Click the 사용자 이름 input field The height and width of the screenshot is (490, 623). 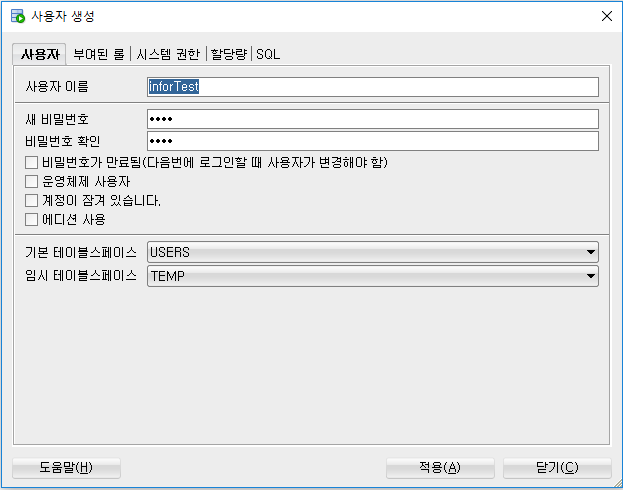(x=373, y=87)
